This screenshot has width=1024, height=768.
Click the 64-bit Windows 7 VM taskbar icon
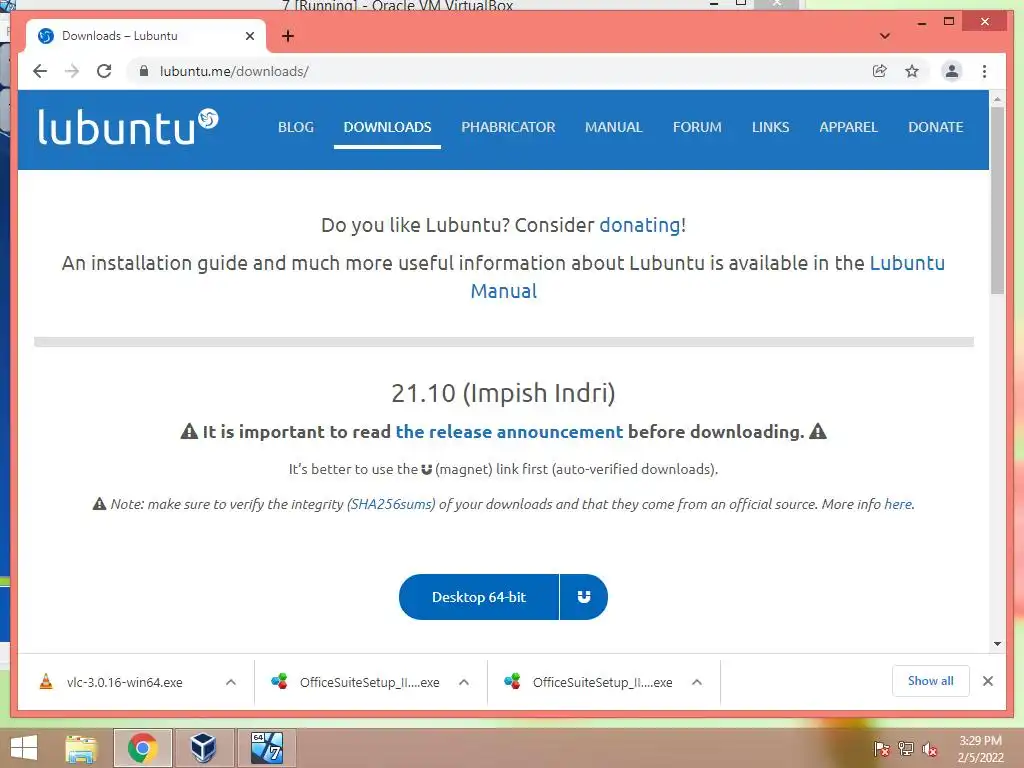click(x=266, y=748)
